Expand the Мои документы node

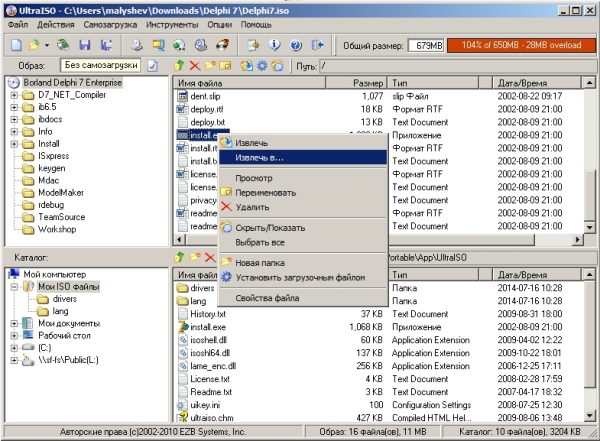[14, 323]
